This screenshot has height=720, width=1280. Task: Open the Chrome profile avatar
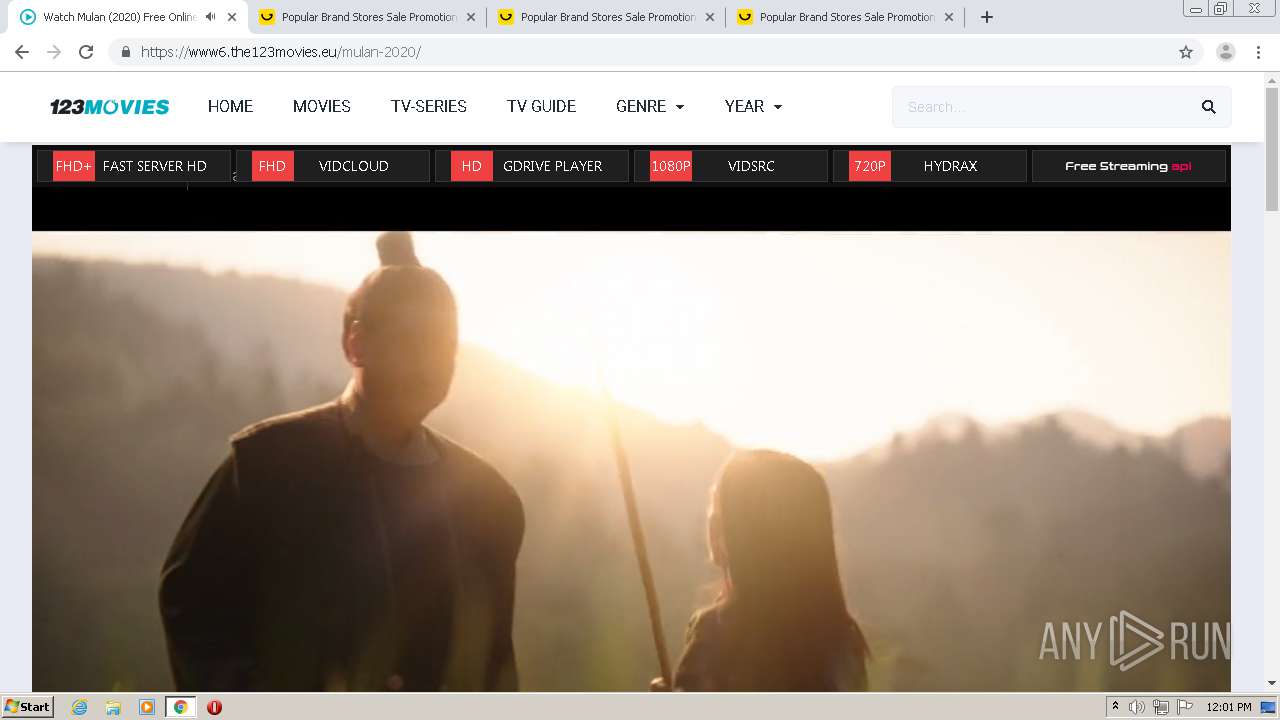click(x=1226, y=52)
